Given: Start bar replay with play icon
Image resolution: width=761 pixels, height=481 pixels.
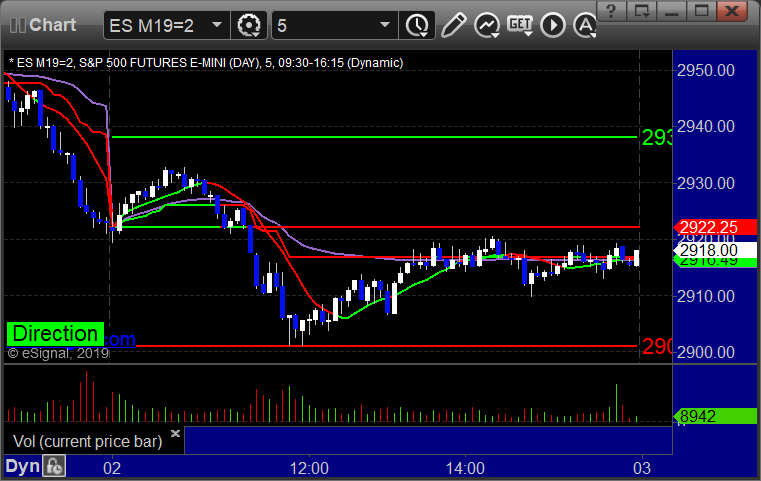Looking at the screenshot, I should [x=553, y=25].
